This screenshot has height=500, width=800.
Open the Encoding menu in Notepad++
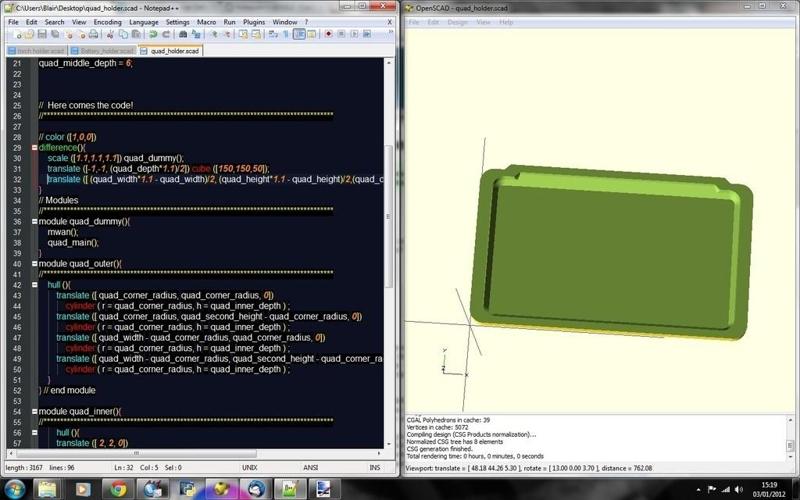pos(107,21)
